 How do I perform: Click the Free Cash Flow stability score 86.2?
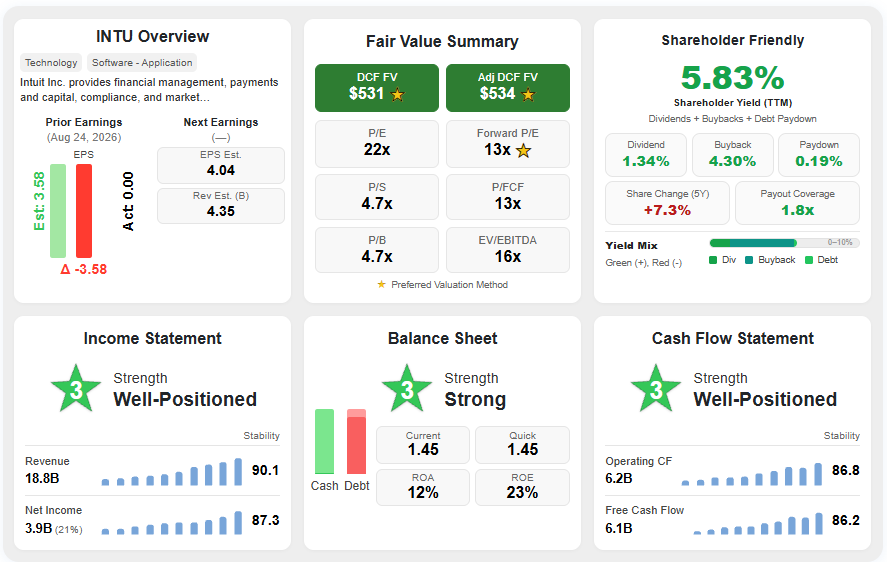click(846, 520)
